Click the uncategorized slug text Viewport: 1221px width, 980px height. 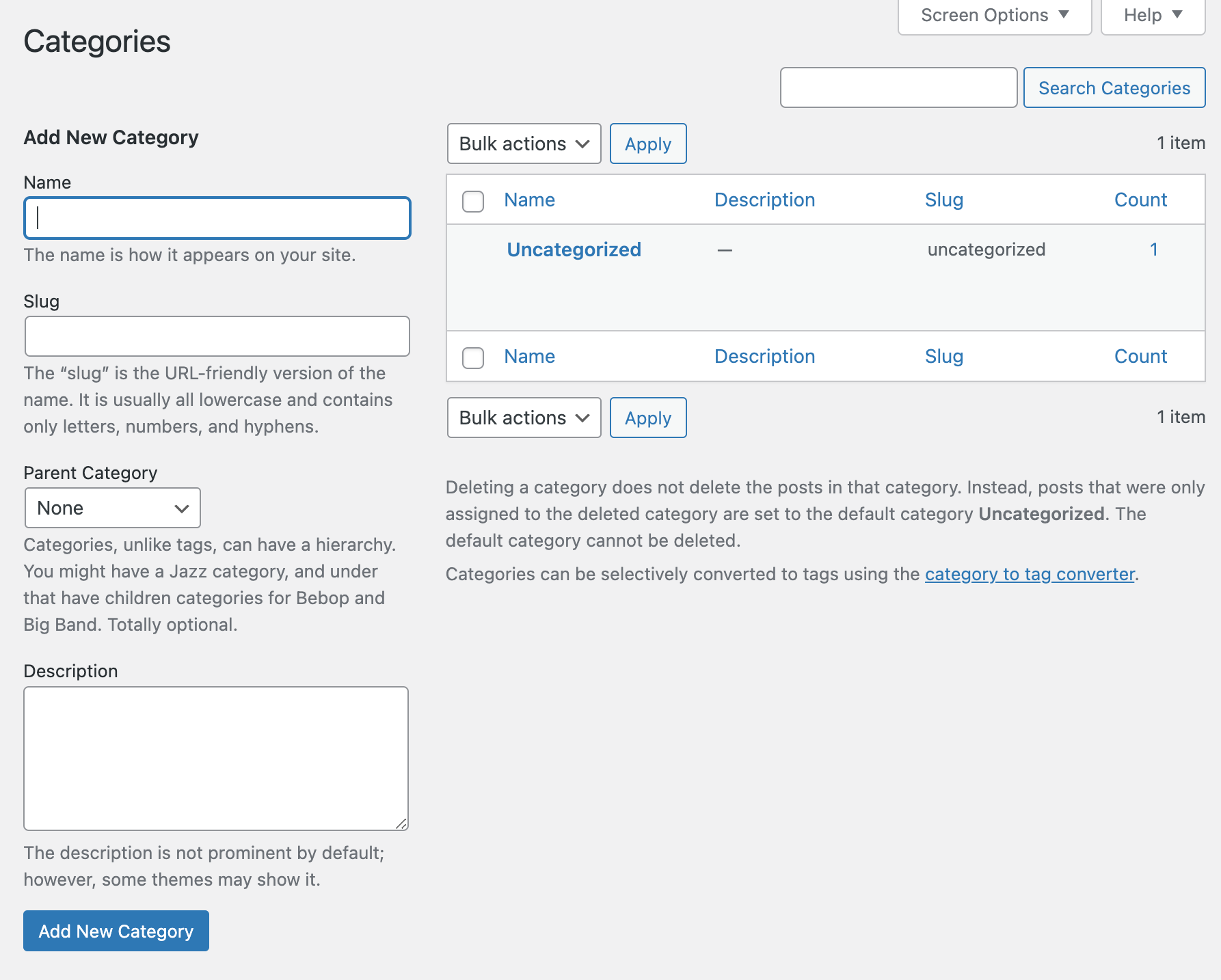(x=986, y=249)
